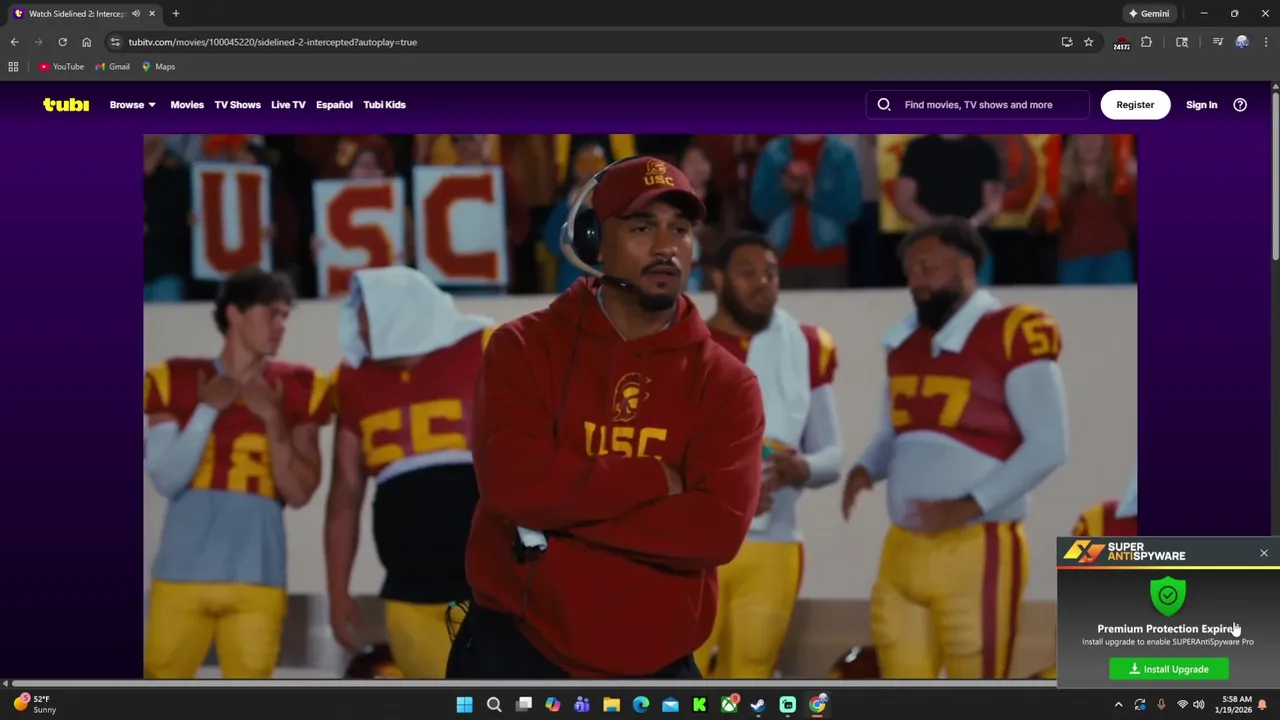Switch to the Español section
Viewport: 1280px width, 720px height.
[x=334, y=104]
